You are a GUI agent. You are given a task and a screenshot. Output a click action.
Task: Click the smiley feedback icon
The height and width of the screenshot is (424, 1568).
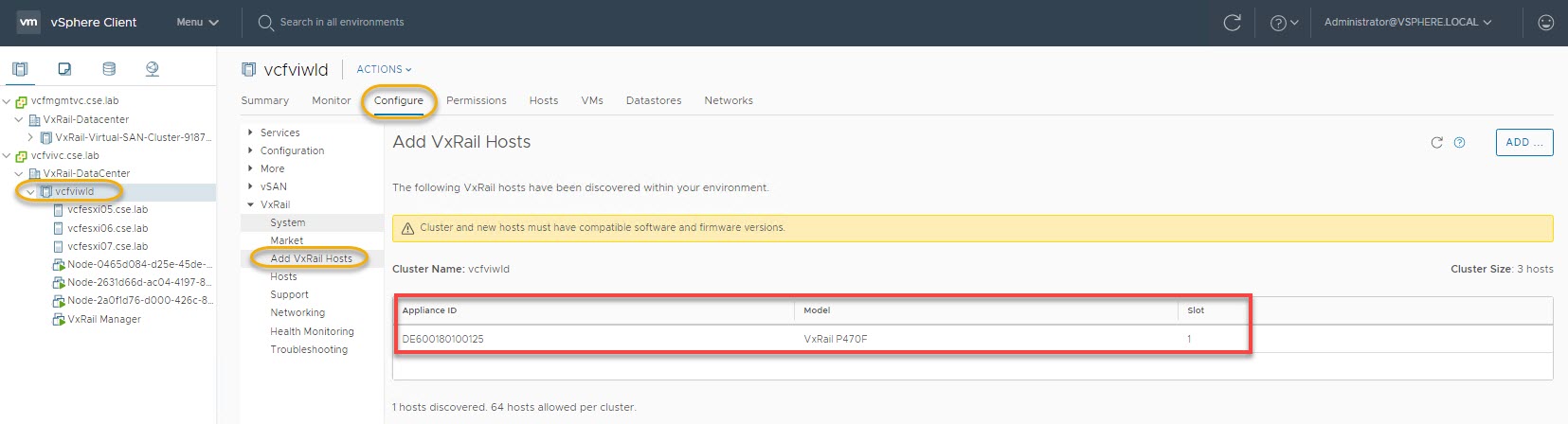click(1545, 23)
